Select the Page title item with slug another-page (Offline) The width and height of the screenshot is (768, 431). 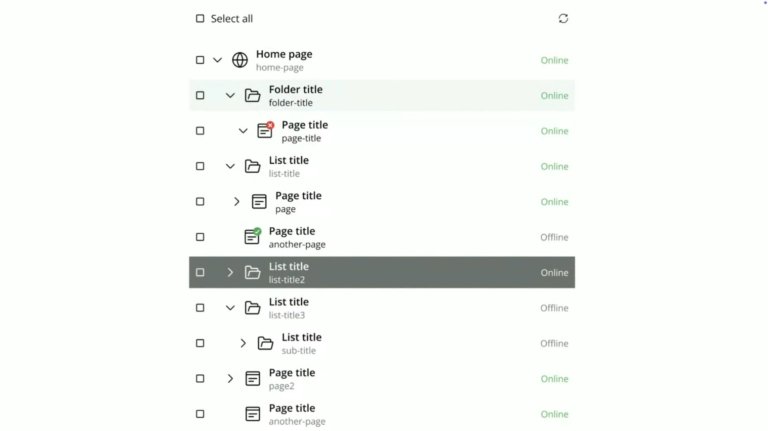point(296,237)
